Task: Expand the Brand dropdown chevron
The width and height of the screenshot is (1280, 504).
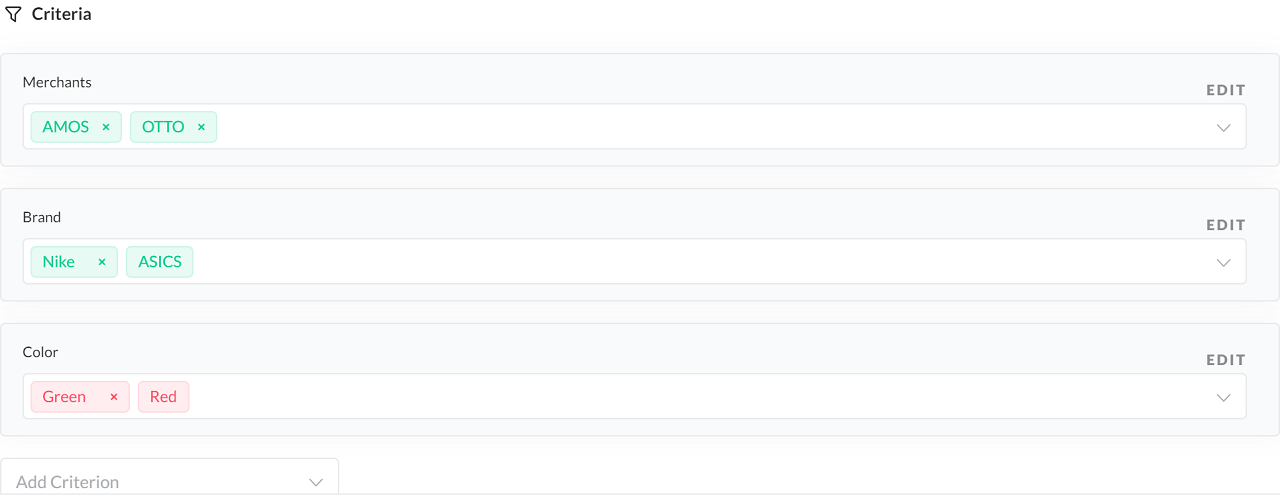Action: pos(1223,262)
